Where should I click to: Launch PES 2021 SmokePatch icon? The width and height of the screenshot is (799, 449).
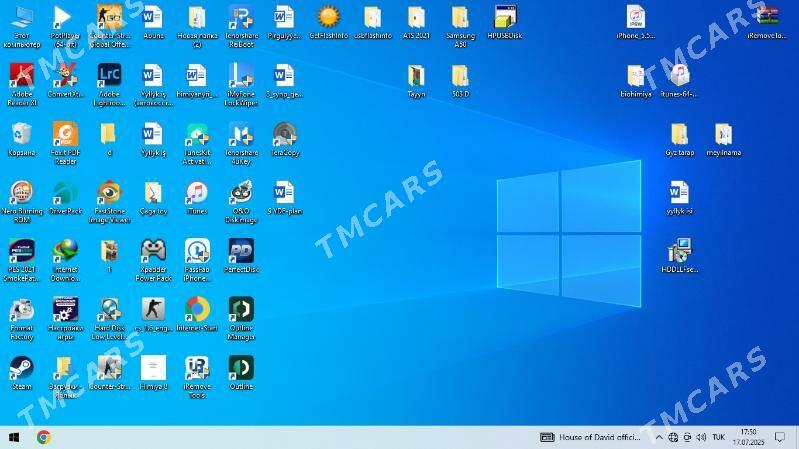pyautogui.click(x=21, y=260)
